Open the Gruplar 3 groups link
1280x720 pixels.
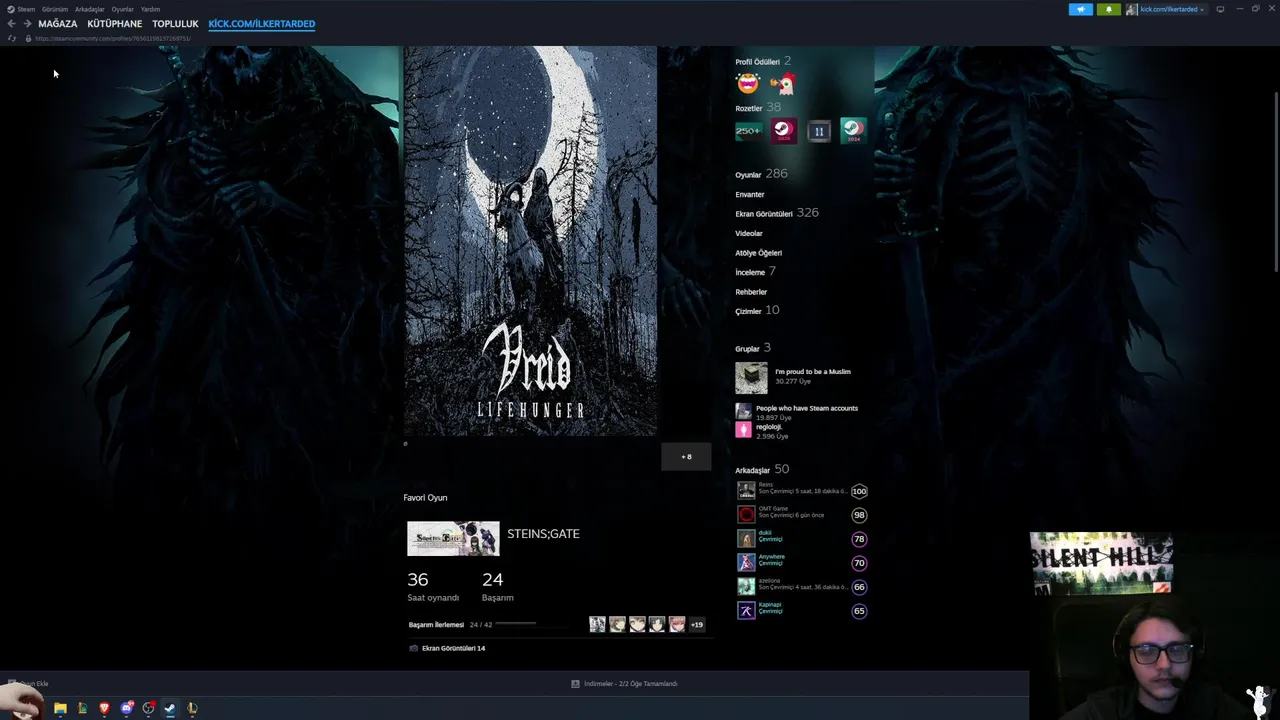(x=753, y=348)
